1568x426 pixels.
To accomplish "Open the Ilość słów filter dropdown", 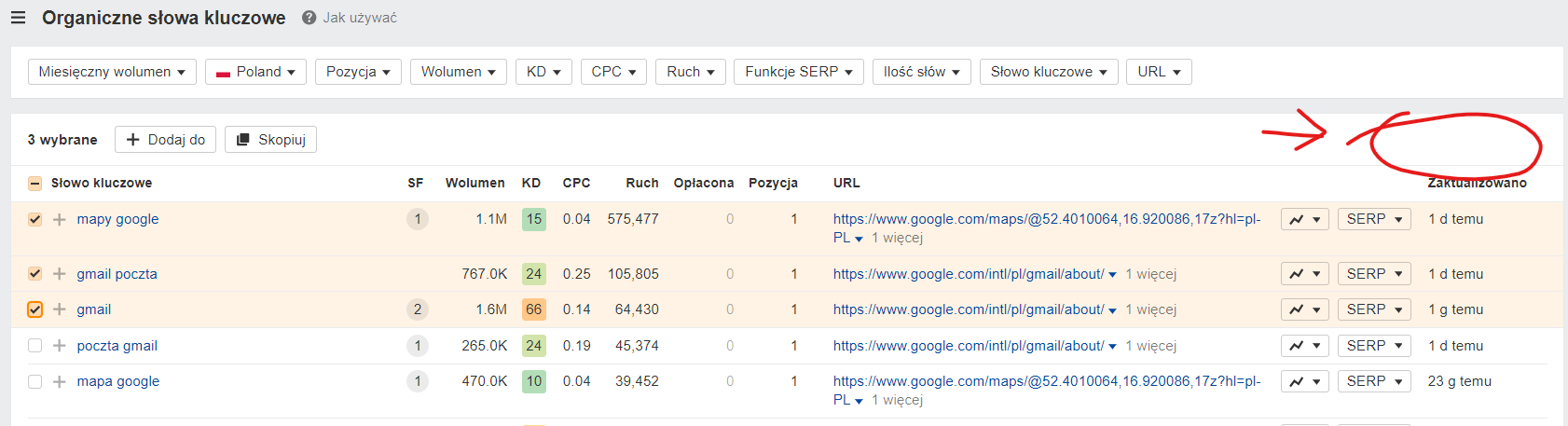I will 922,72.
